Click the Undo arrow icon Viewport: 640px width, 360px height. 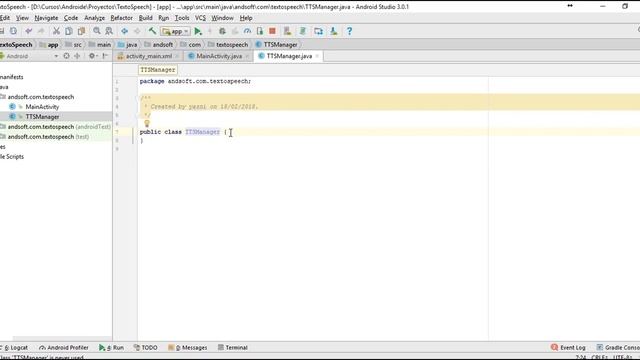(x=29, y=31)
